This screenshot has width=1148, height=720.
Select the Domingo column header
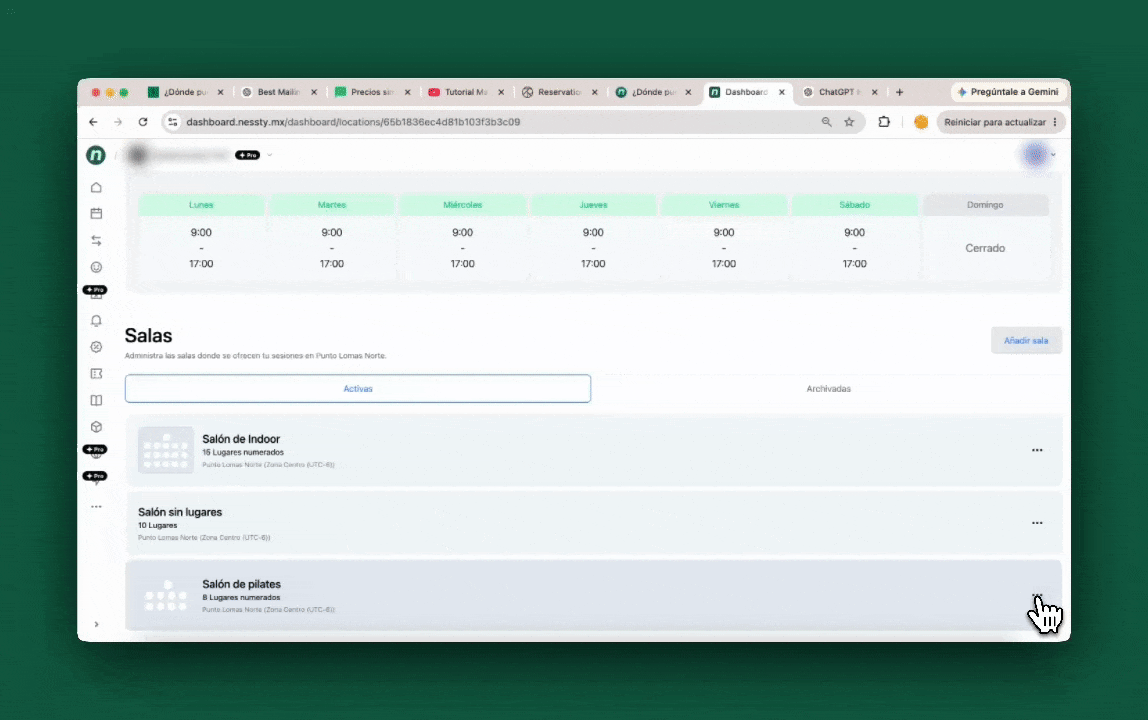985,205
